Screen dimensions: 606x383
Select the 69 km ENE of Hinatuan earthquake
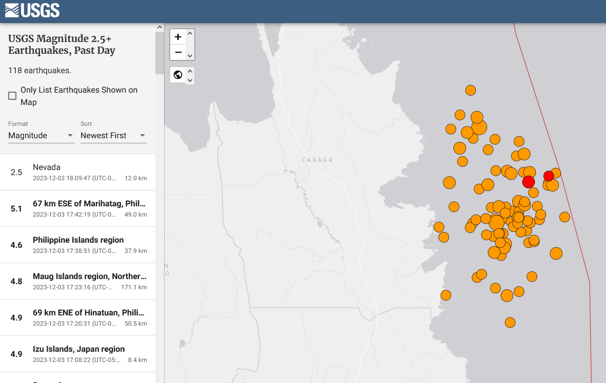pyautogui.click(x=78, y=317)
